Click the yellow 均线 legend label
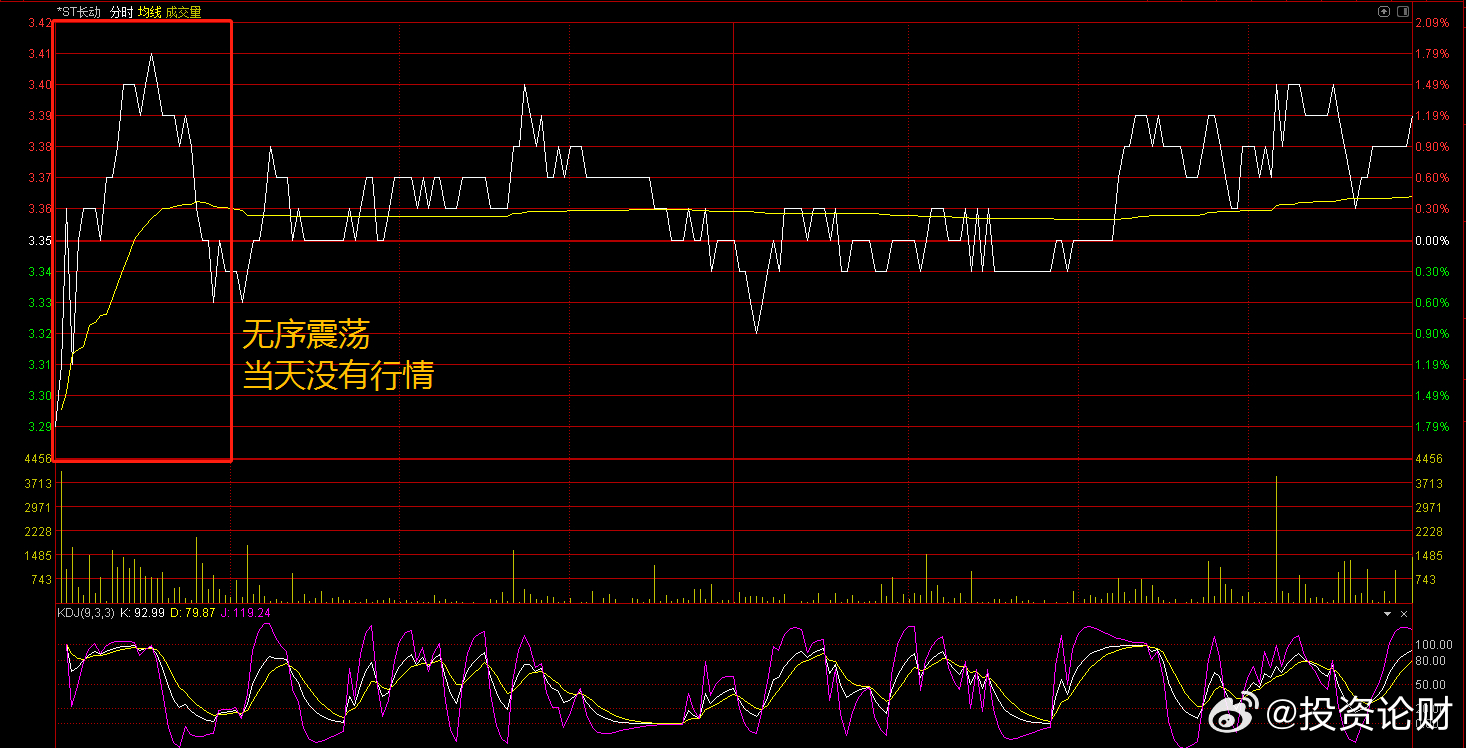 tap(149, 12)
